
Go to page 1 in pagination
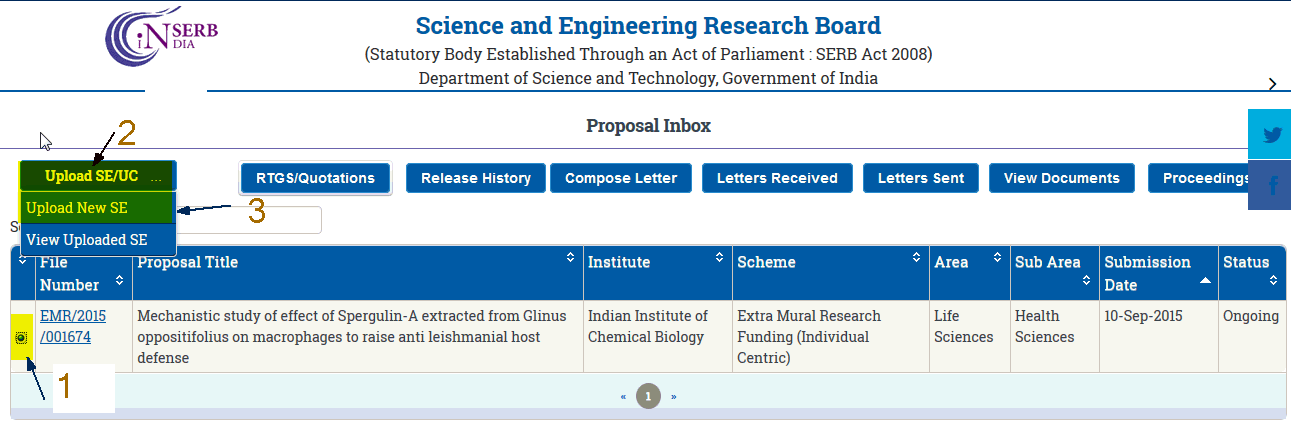click(x=648, y=397)
